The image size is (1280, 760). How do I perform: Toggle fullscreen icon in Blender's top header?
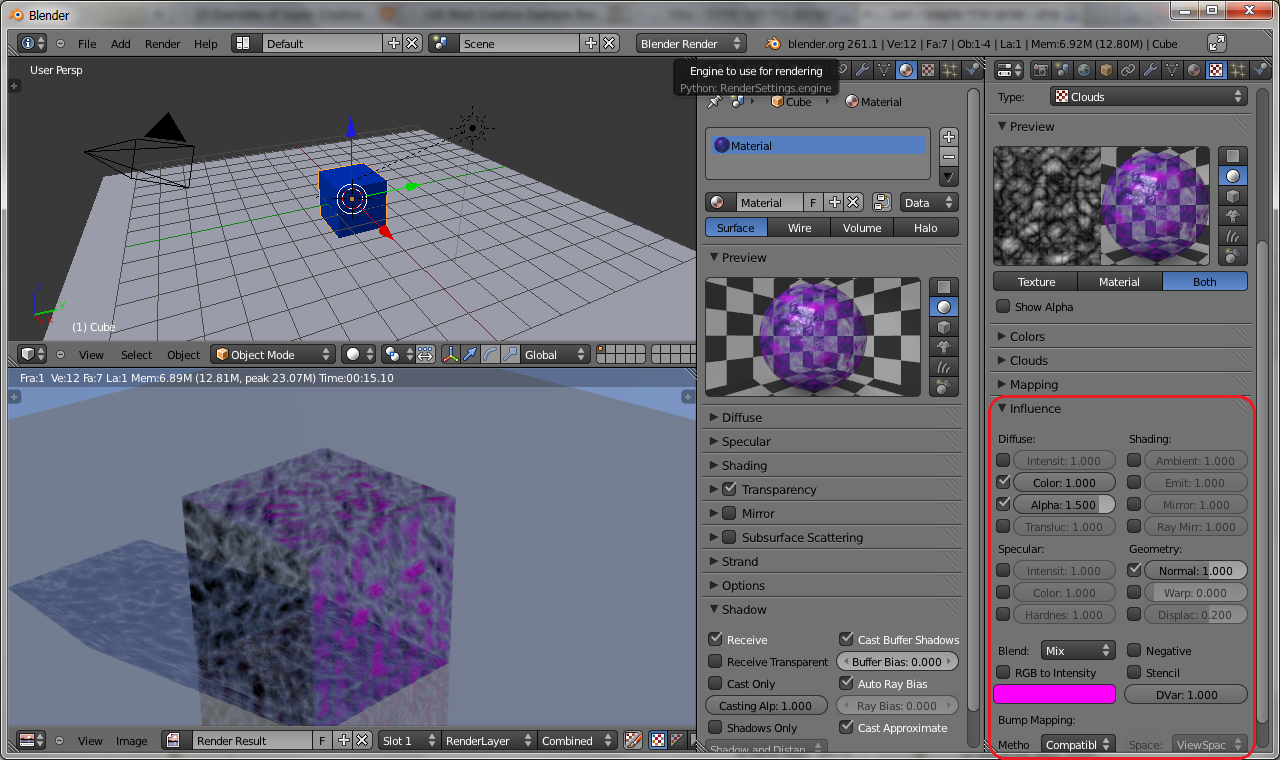[1217, 43]
